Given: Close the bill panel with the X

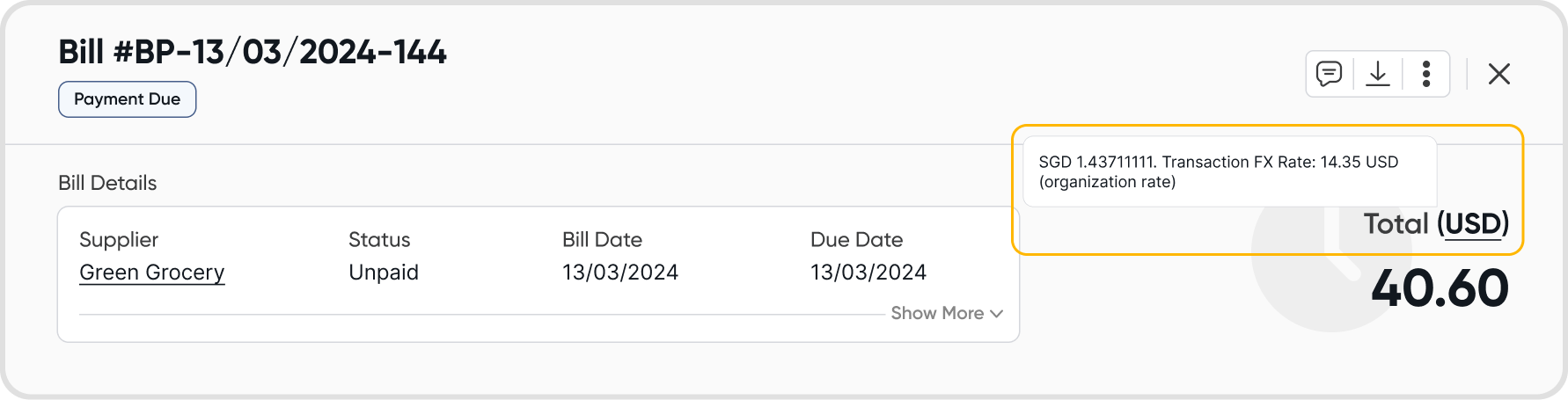Looking at the screenshot, I should point(1499,74).
